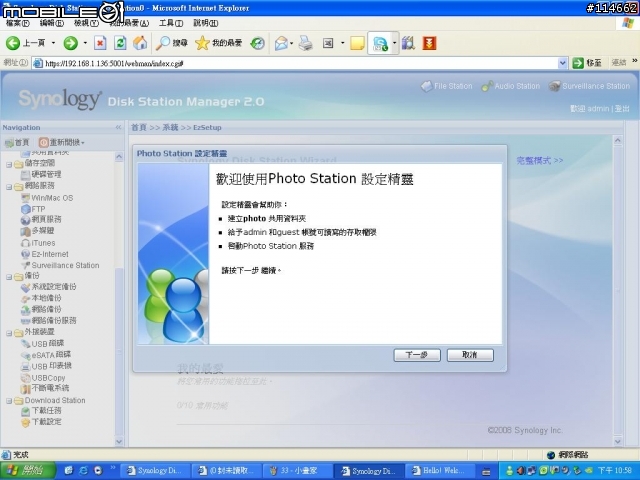Viewport: 640px width, 480px height.
Task: Open the Back button history dropdown arrow
Action: (53, 43)
